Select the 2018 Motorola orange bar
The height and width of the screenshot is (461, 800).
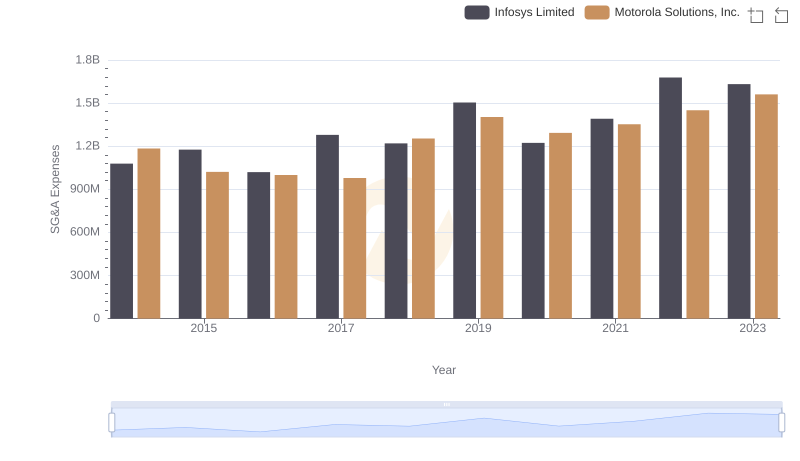[x=423, y=228]
